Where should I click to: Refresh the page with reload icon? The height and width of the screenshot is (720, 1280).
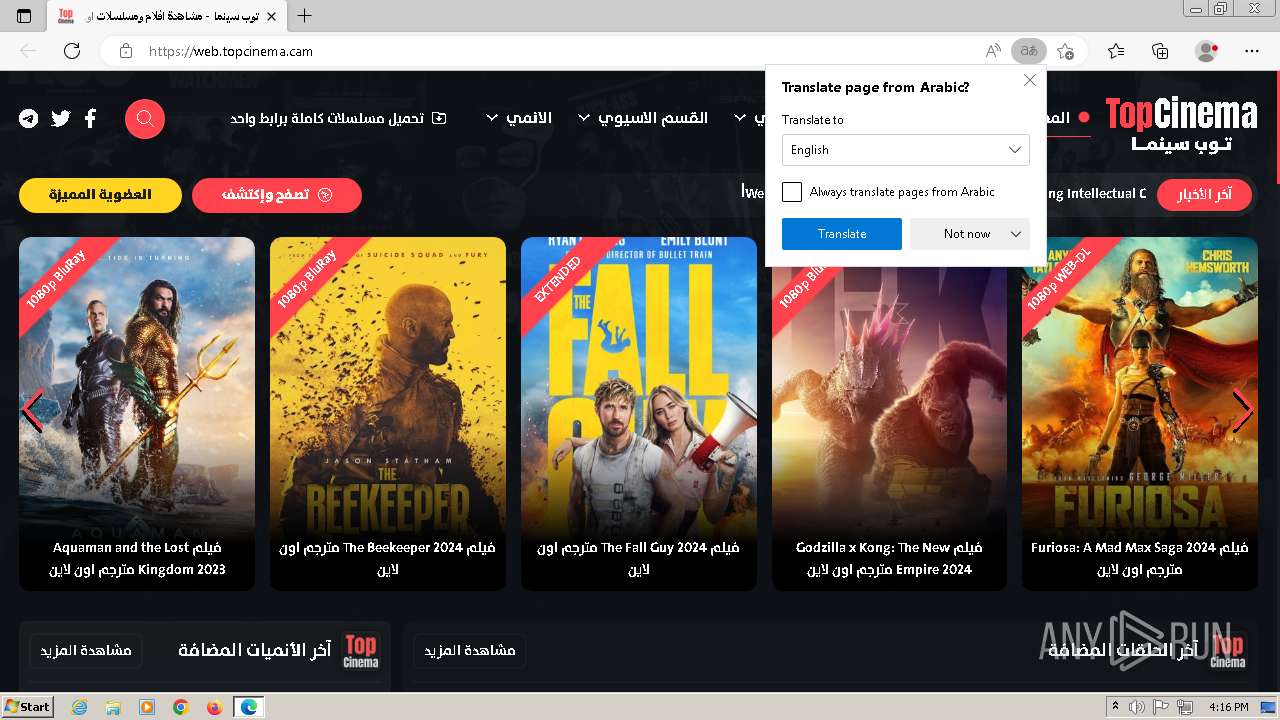[72, 51]
